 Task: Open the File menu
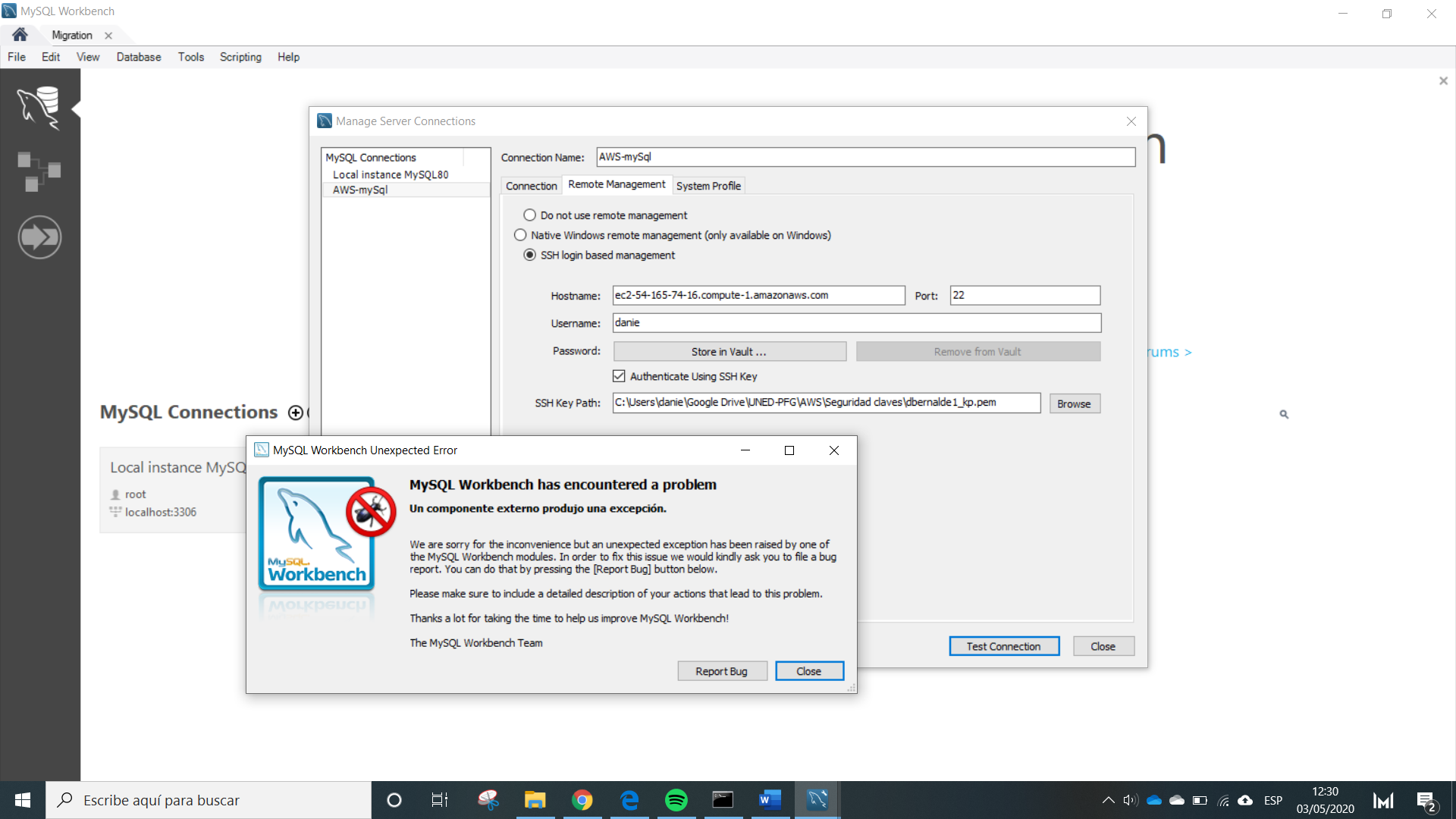point(17,57)
